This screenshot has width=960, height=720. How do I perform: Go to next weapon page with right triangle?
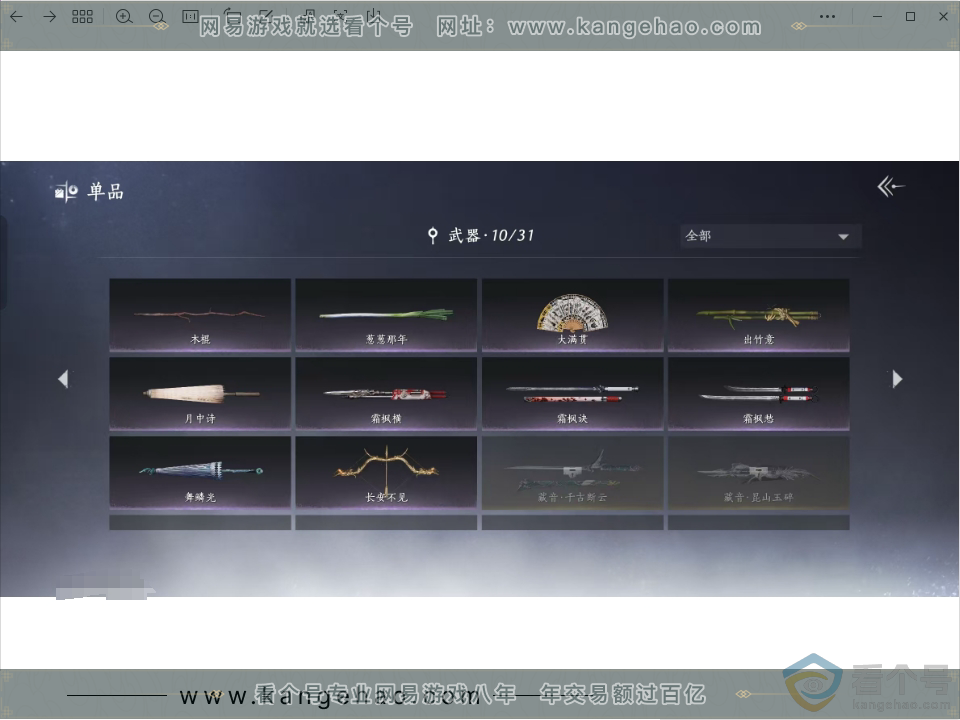click(x=897, y=379)
